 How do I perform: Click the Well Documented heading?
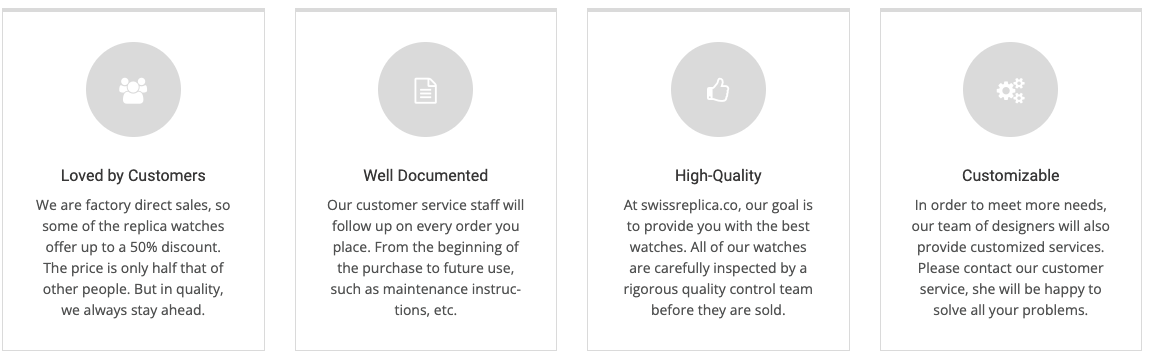pyautogui.click(x=425, y=175)
